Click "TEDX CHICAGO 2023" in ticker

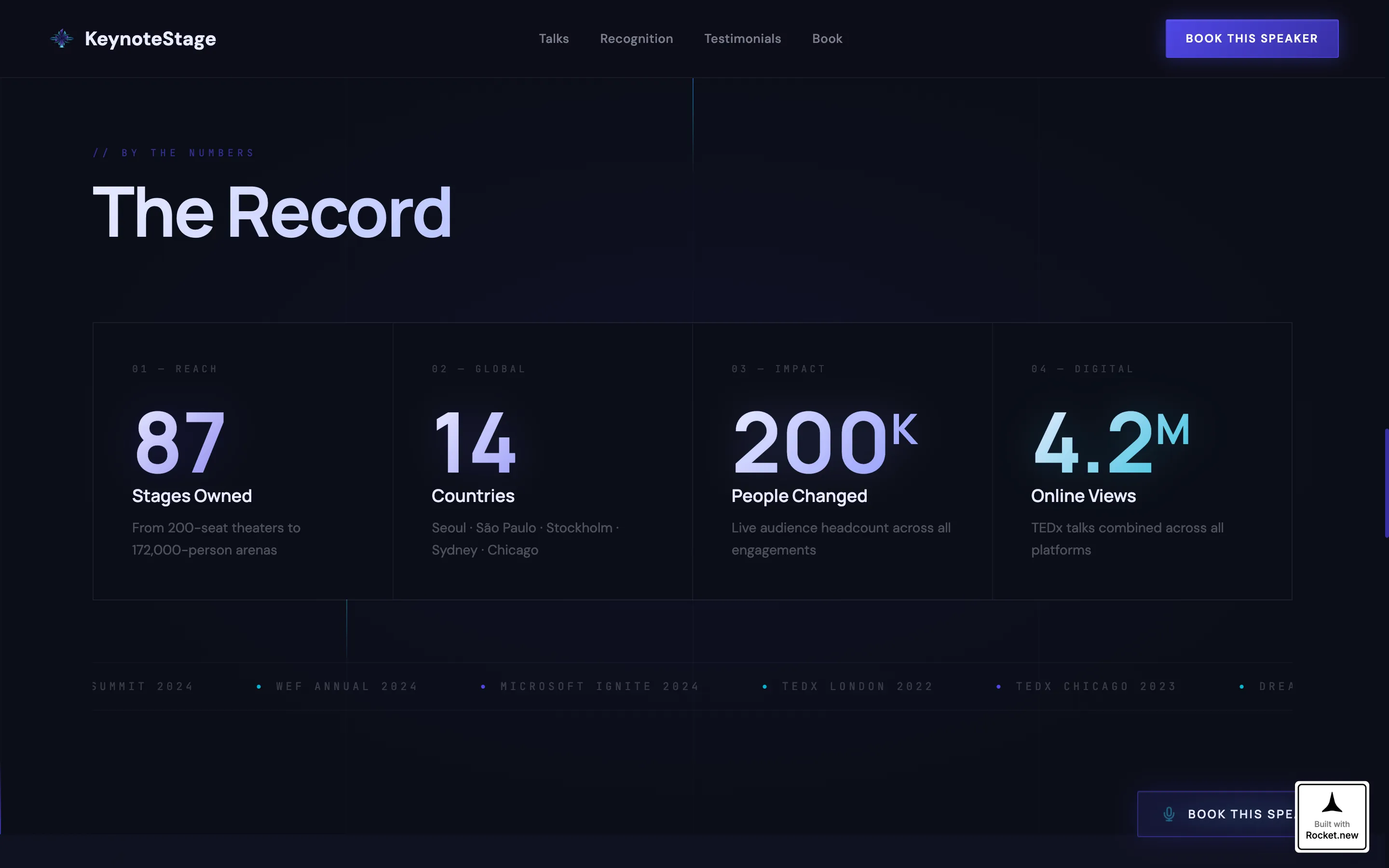coord(1096,686)
